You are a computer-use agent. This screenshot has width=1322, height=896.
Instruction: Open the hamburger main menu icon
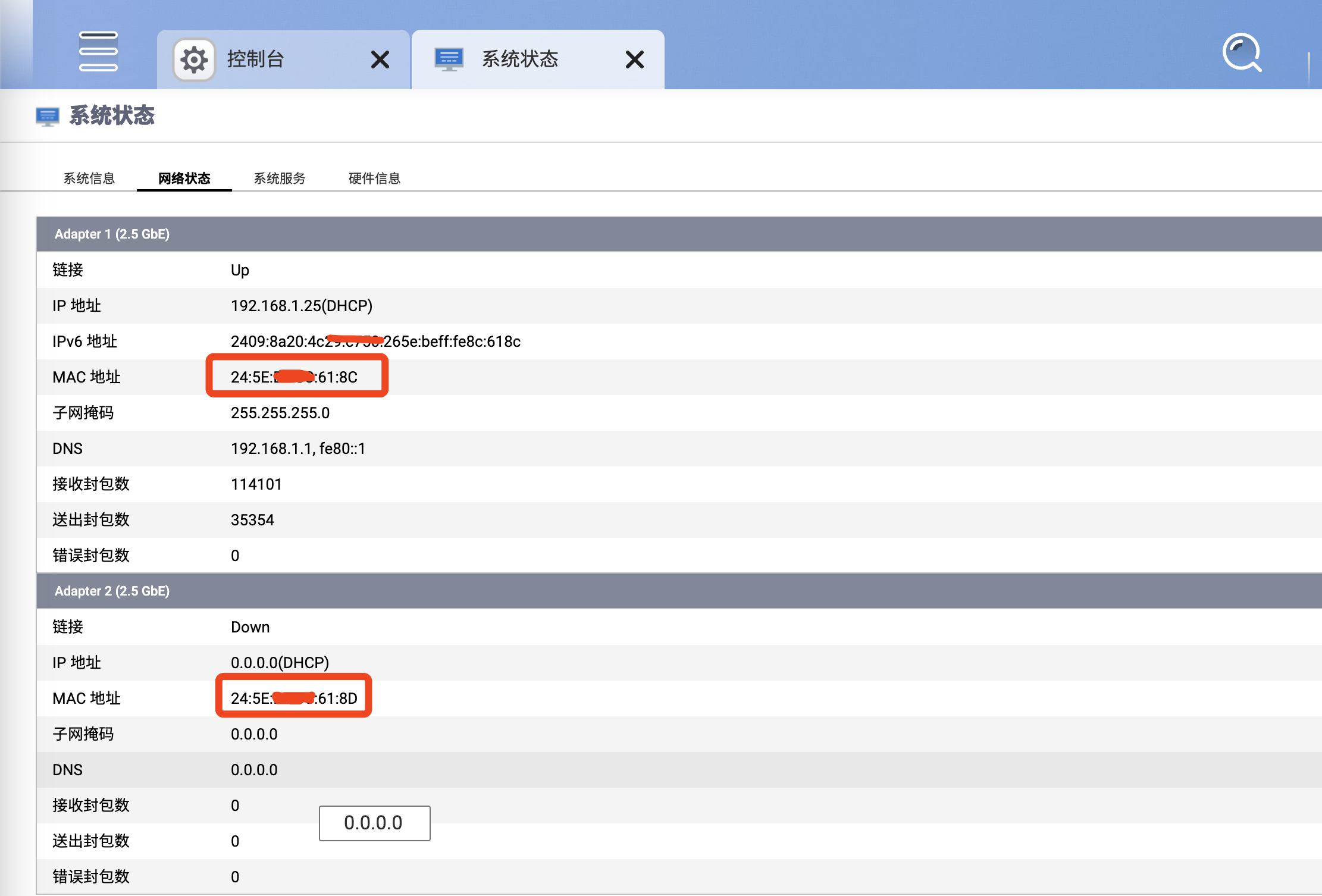coord(98,52)
